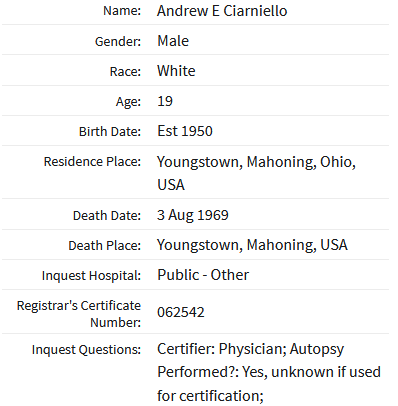The image size is (398, 406).
Task: Click the Public - Other hospital value
Action: (x=203, y=275)
